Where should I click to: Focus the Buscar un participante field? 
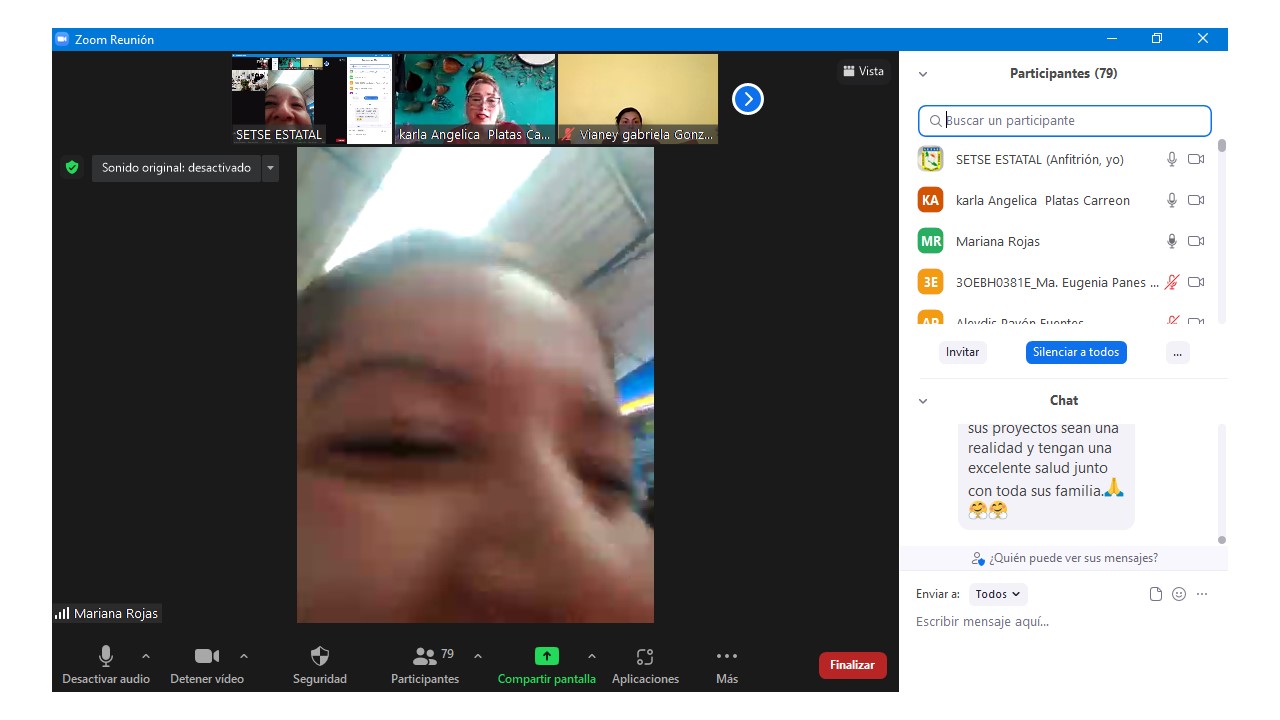[1065, 121]
